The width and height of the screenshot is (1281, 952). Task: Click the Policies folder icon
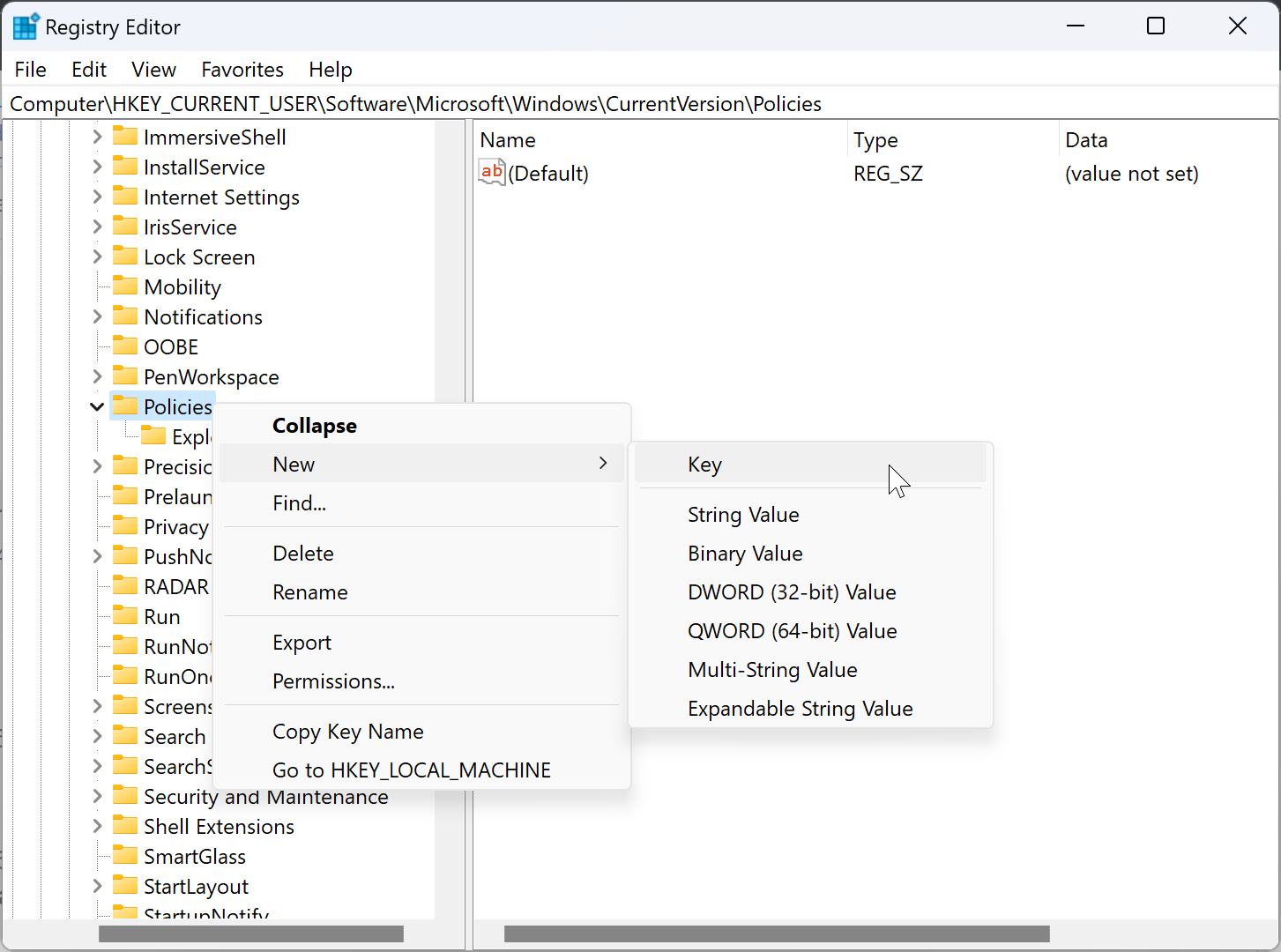125,406
